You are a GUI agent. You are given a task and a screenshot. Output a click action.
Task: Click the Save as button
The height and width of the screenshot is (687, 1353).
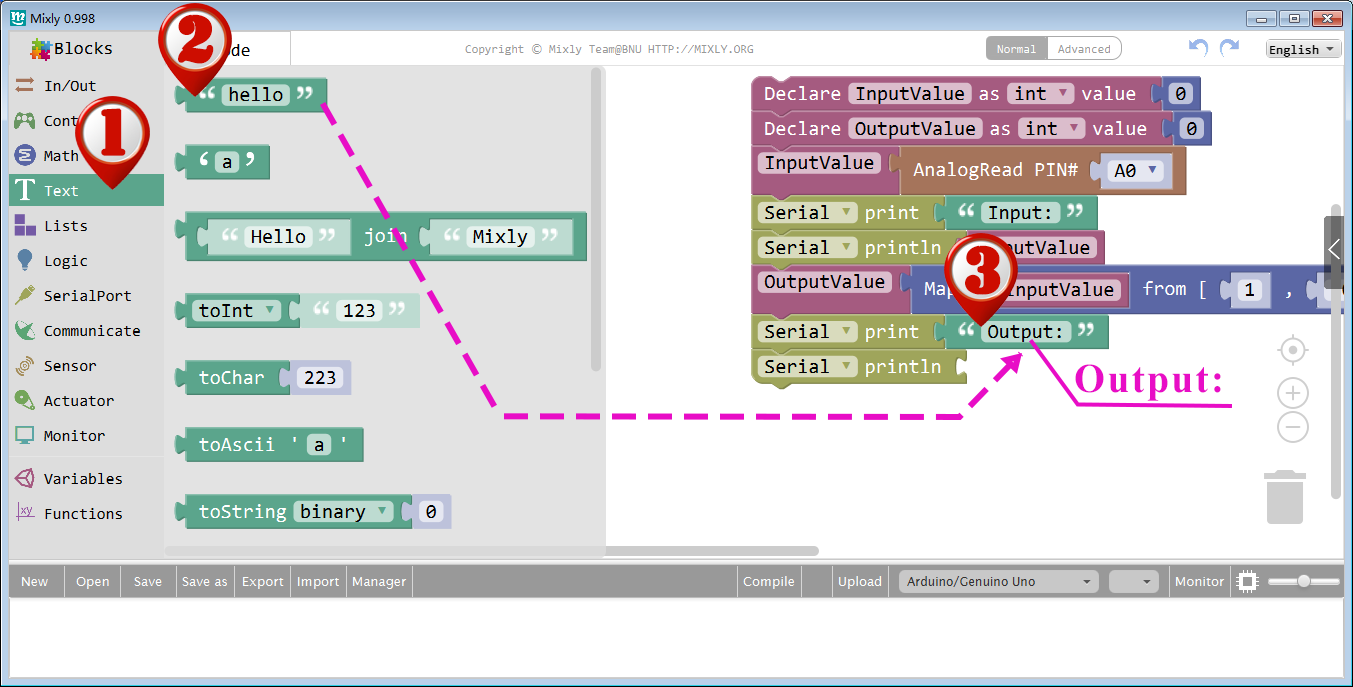205,581
